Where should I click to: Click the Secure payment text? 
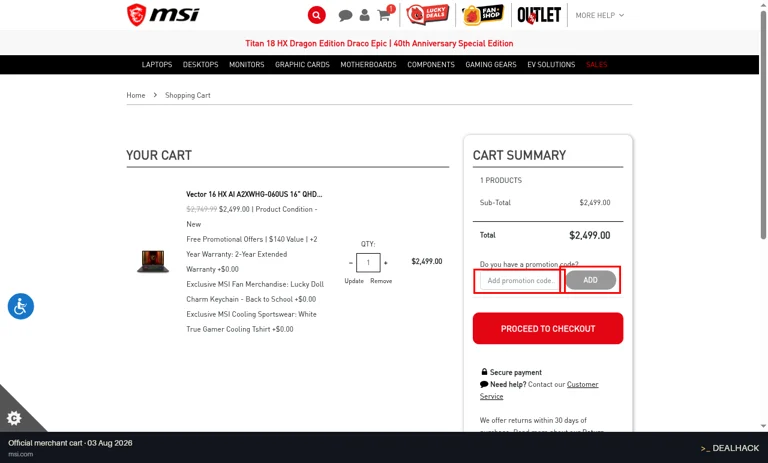click(516, 372)
